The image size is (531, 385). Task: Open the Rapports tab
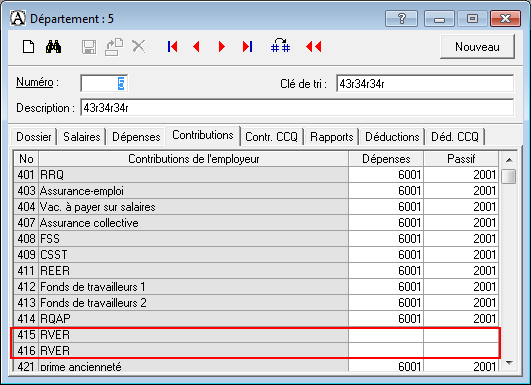tap(332, 137)
